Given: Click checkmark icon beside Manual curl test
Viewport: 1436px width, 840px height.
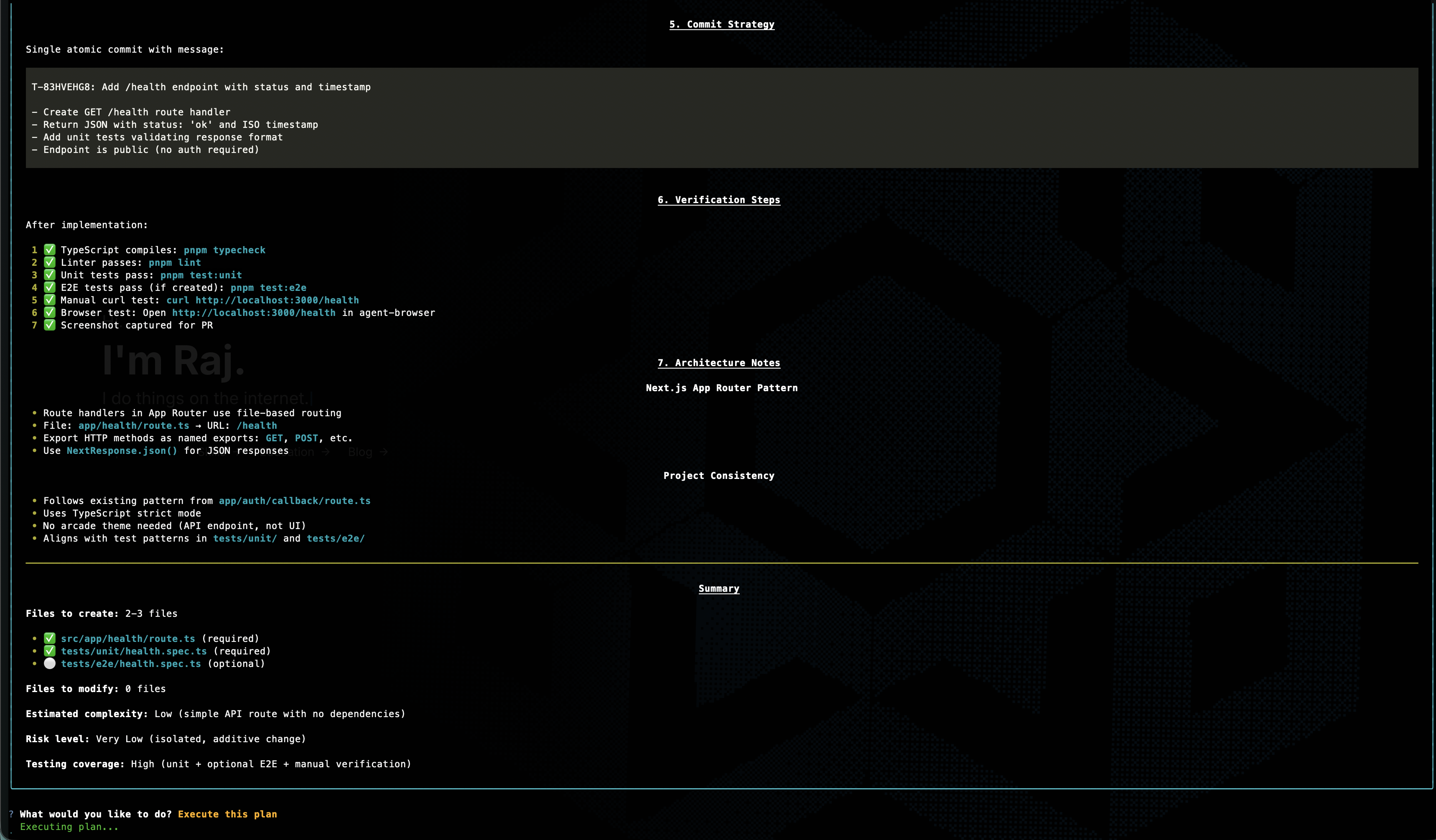Looking at the screenshot, I should (50, 300).
